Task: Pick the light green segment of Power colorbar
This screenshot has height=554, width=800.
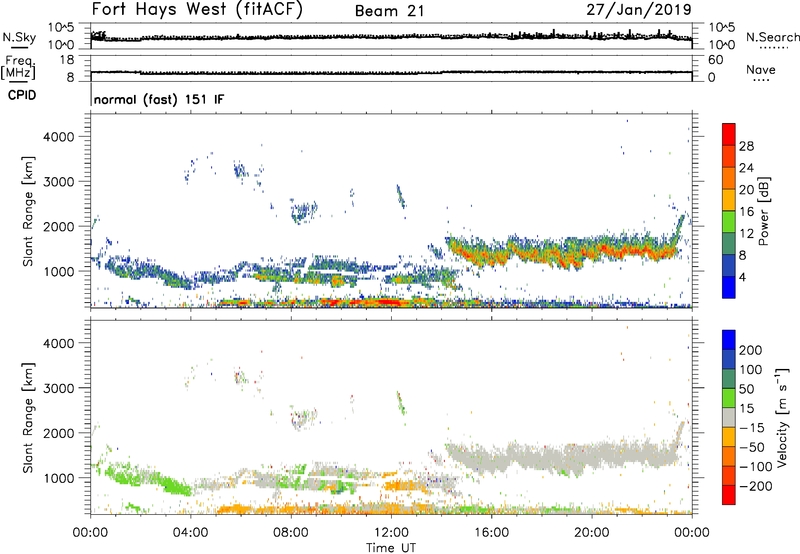Action: pos(729,221)
